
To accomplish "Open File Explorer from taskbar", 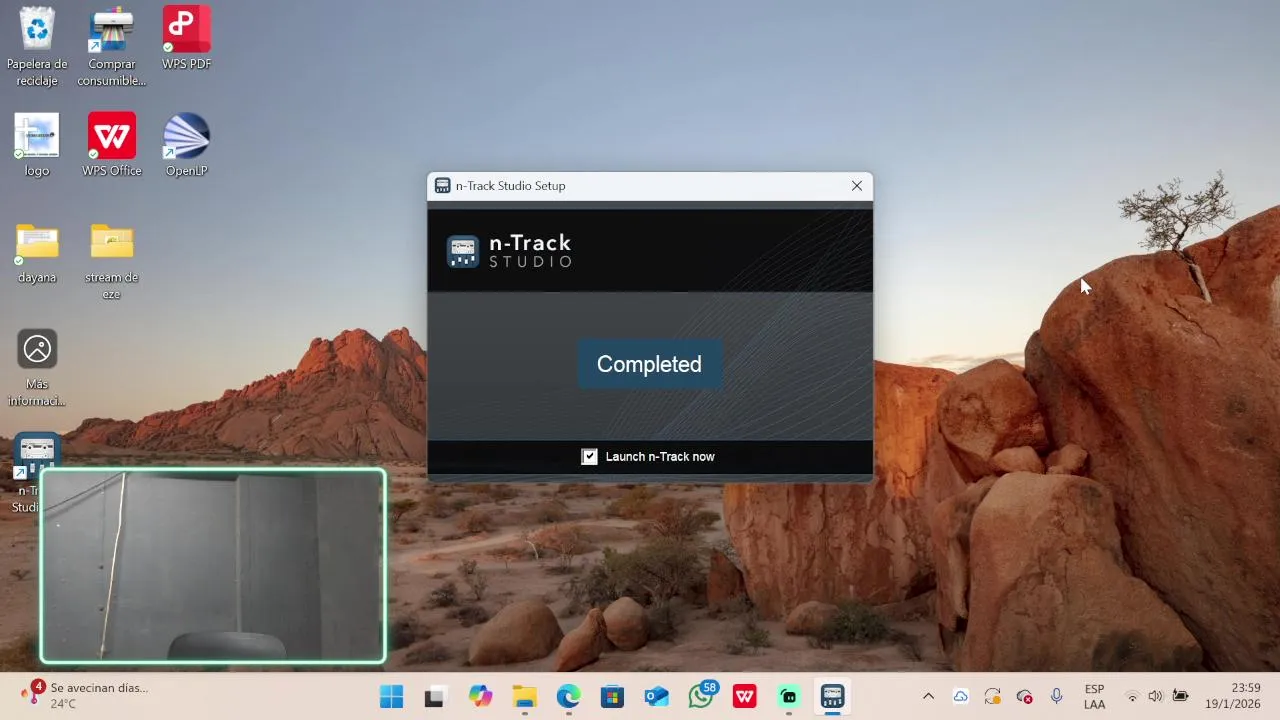I will 524,696.
